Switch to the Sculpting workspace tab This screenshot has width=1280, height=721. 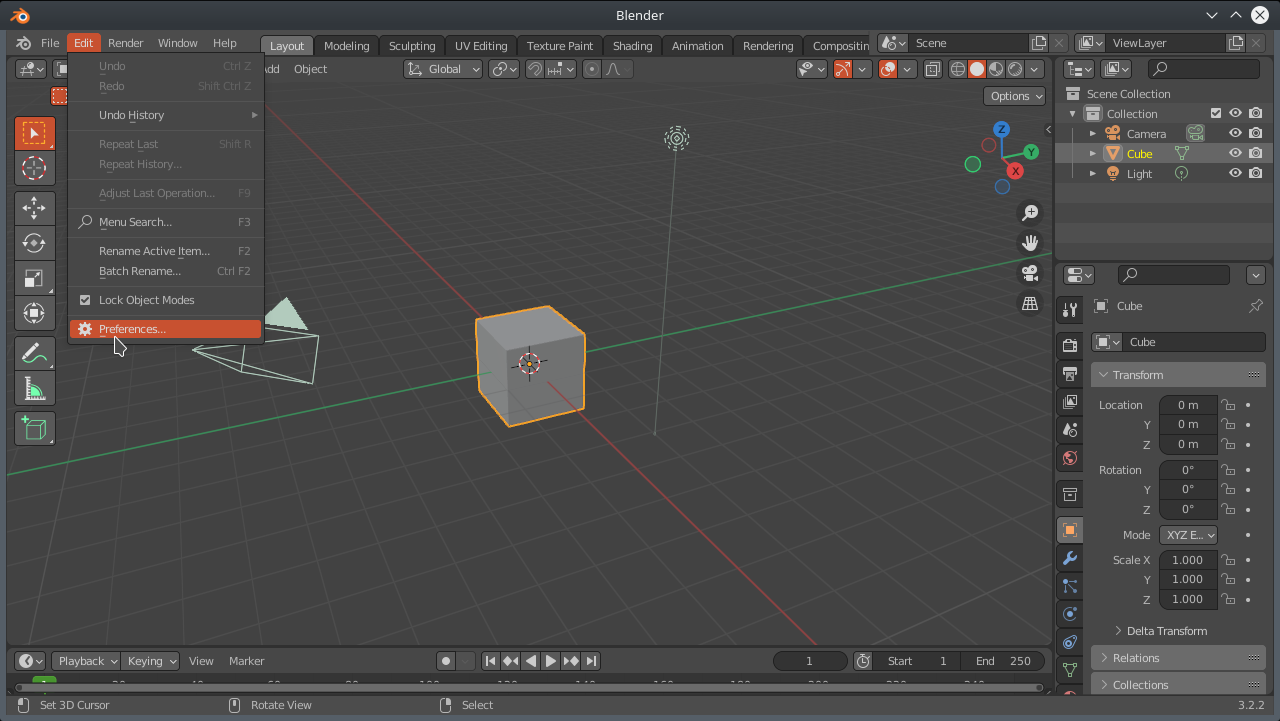[x=411, y=45]
